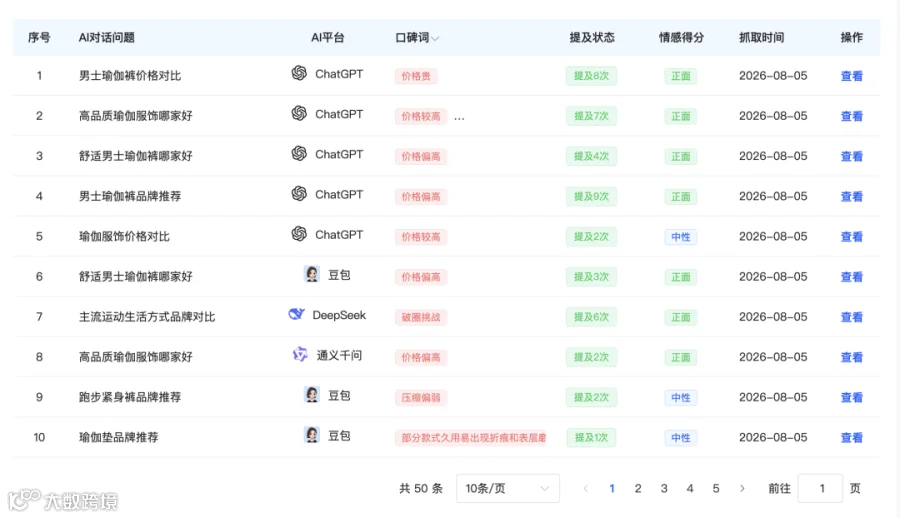Click the 提及3次 status badge

pos(591,277)
